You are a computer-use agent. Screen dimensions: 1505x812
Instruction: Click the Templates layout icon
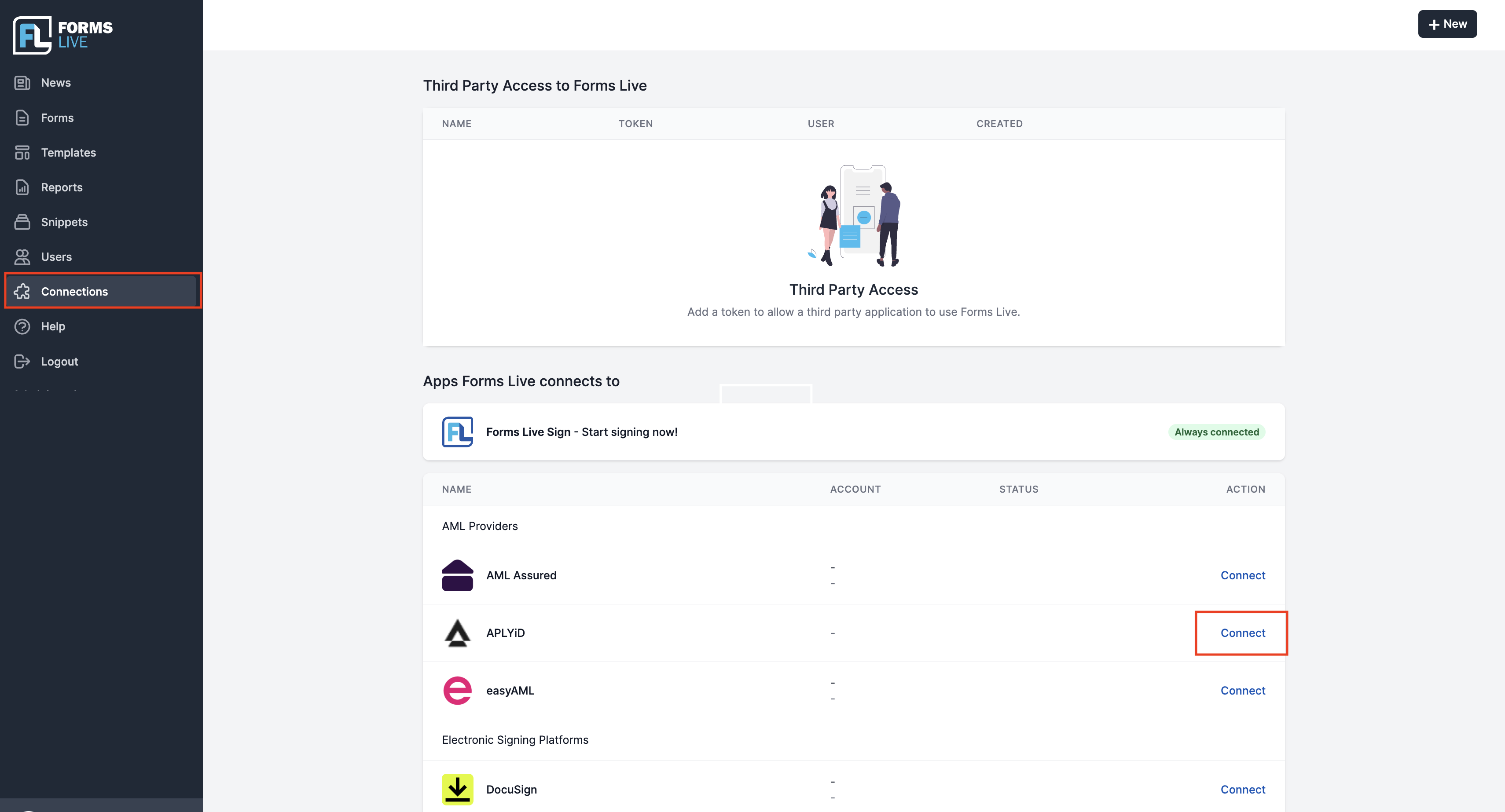click(22, 153)
